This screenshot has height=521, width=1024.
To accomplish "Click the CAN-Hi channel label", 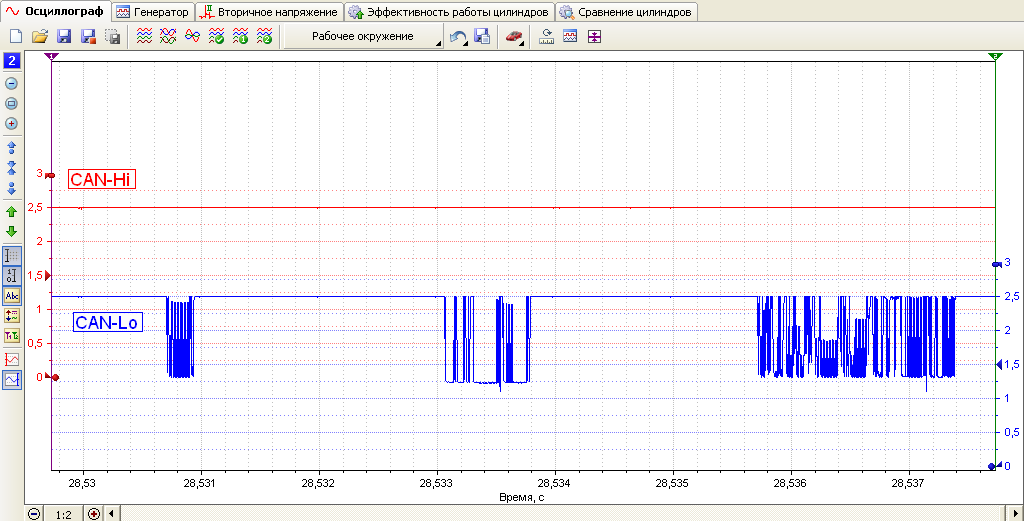I will [101, 180].
